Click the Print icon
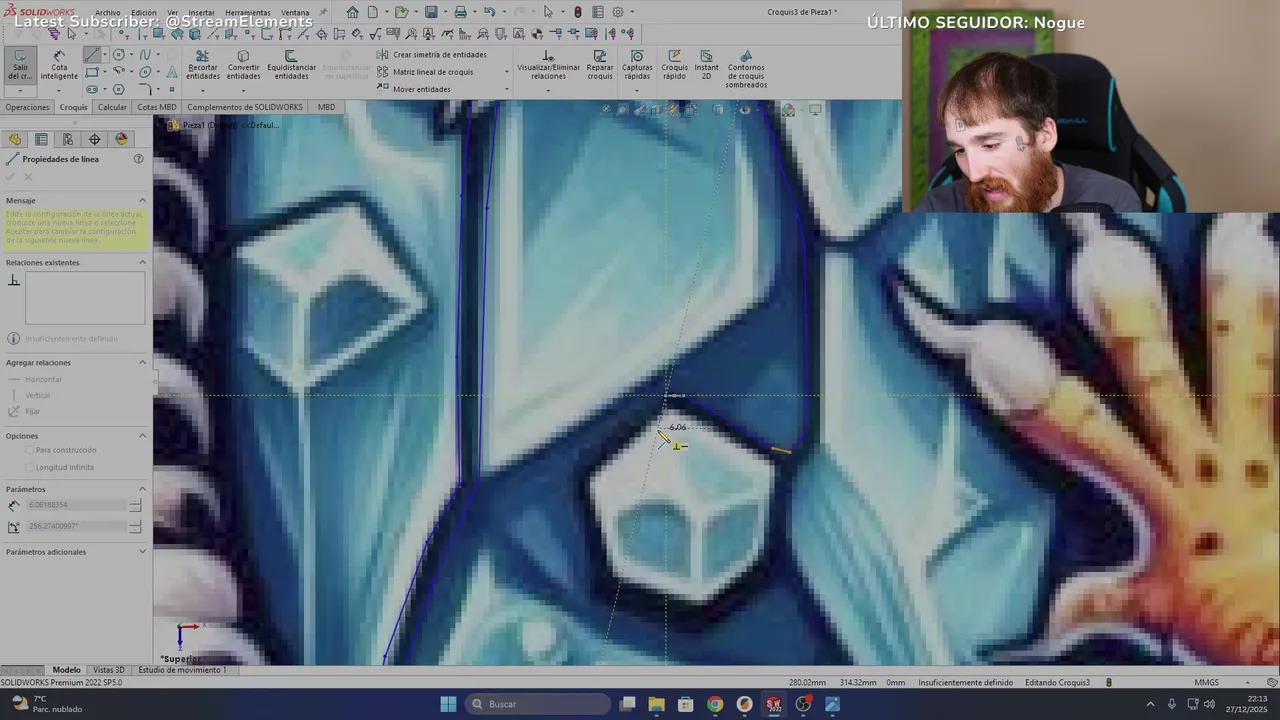Viewport: 1280px width, 720px height. coord(460,12)
